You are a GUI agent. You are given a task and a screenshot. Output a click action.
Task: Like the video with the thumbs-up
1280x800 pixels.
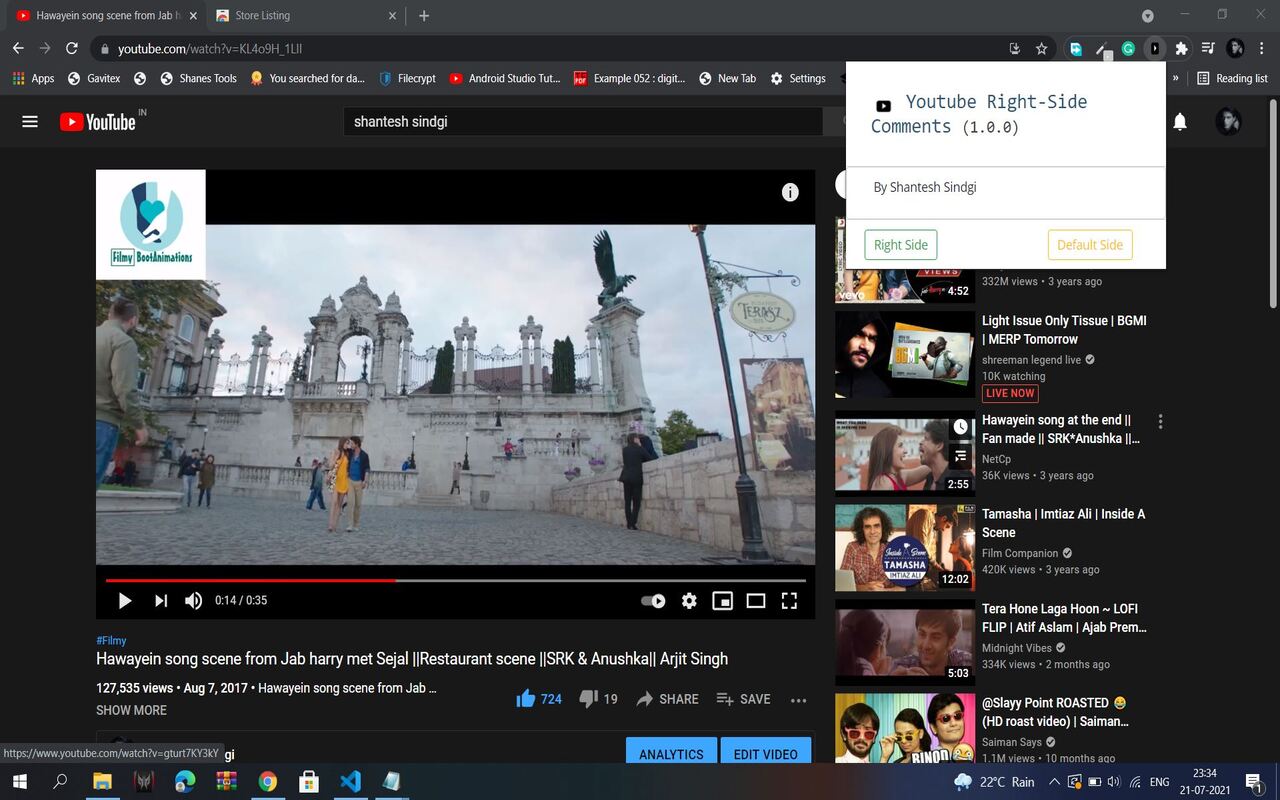[x=538, y=699]
